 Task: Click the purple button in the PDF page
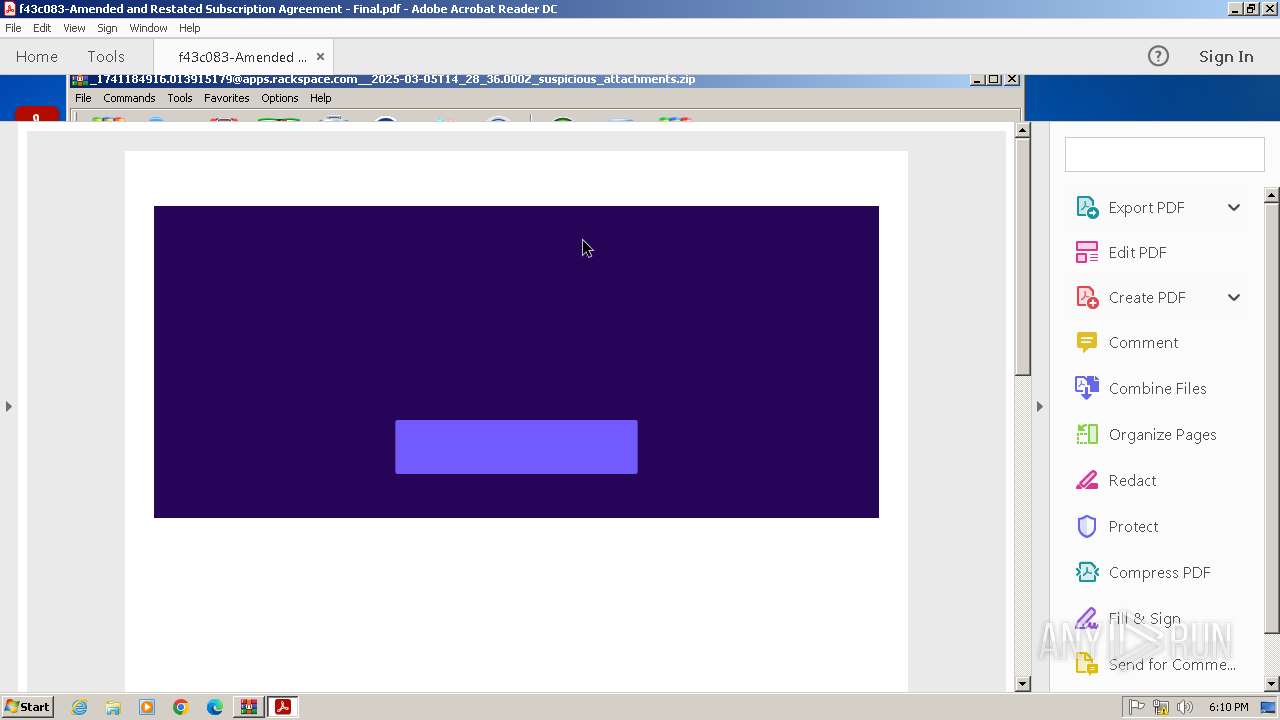516,447
